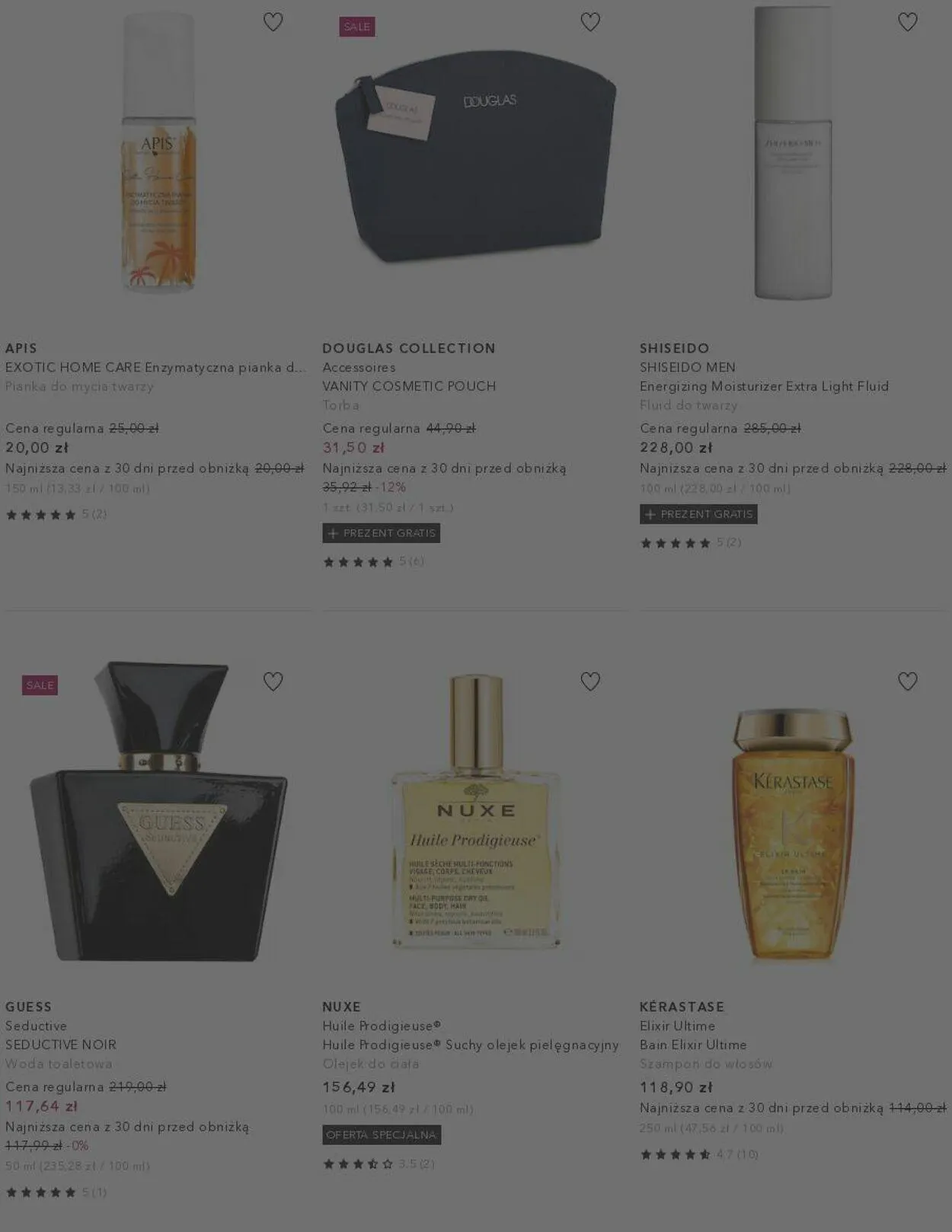Click PREZENT GRATIS label under Shiseido fluid
Screen dimensions: 952x1232
tap(698, 514)
